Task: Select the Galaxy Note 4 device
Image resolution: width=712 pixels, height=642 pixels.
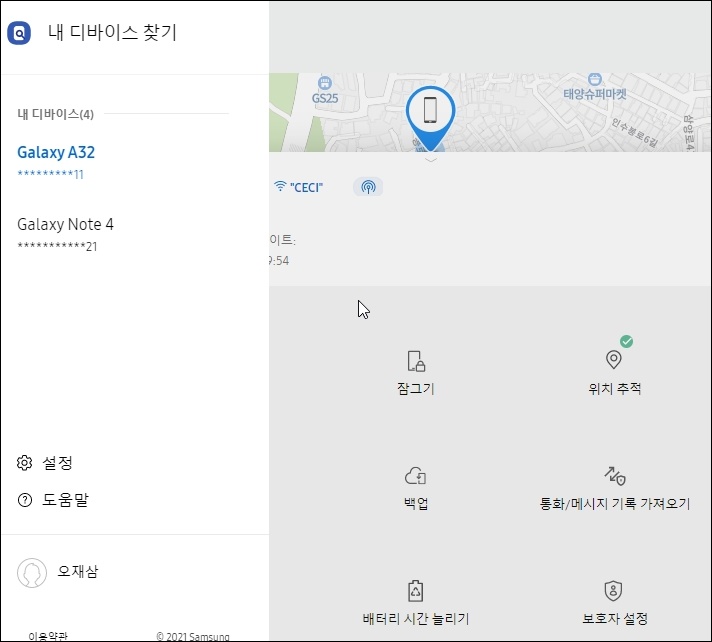Action: [x=65, y=224]
